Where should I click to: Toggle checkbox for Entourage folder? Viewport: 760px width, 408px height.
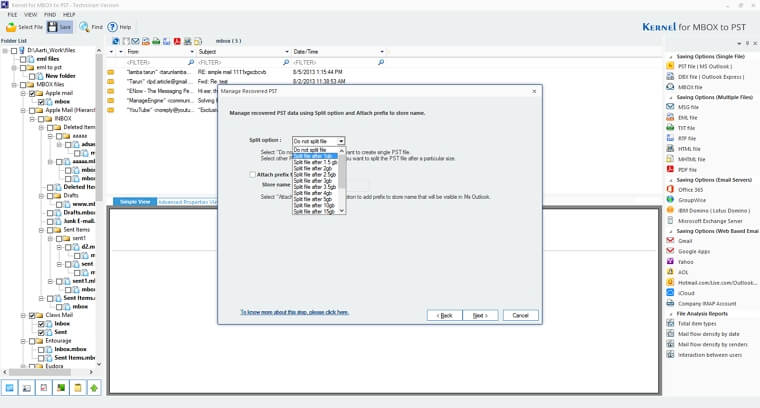pyautogui.click(x=32, y=341)
